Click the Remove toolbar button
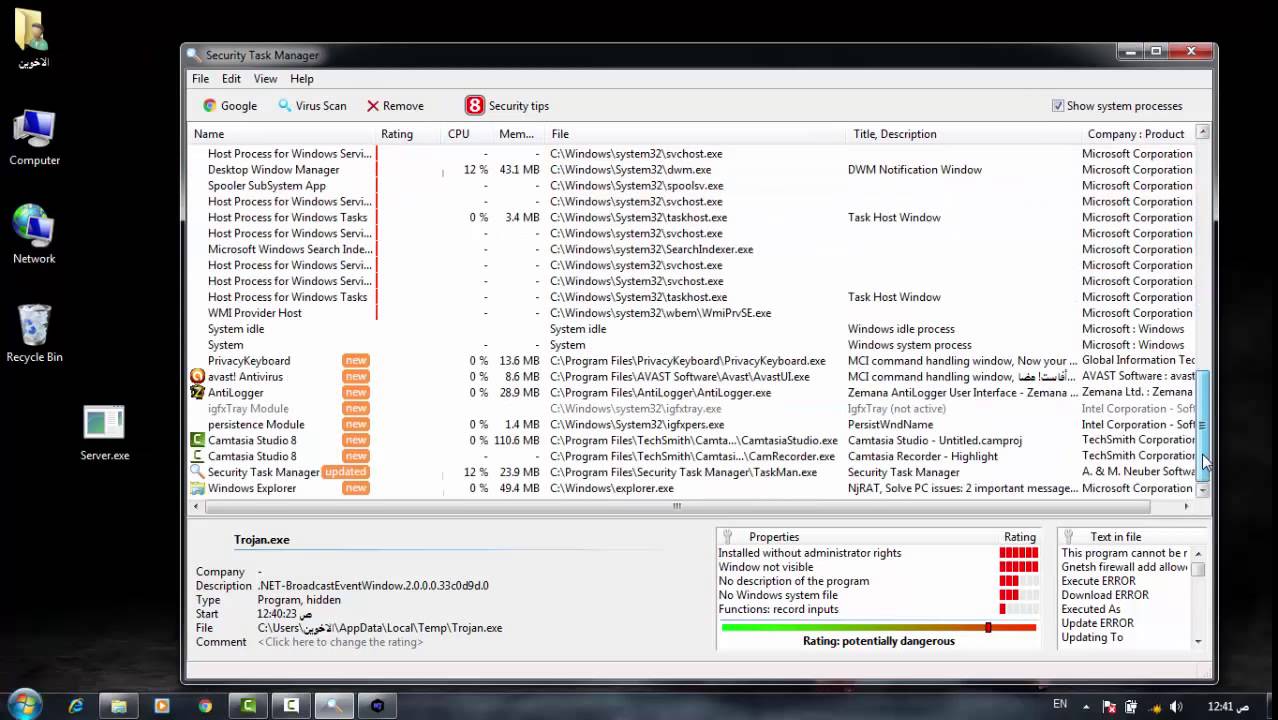The image size is (1278, 720). 394,106
